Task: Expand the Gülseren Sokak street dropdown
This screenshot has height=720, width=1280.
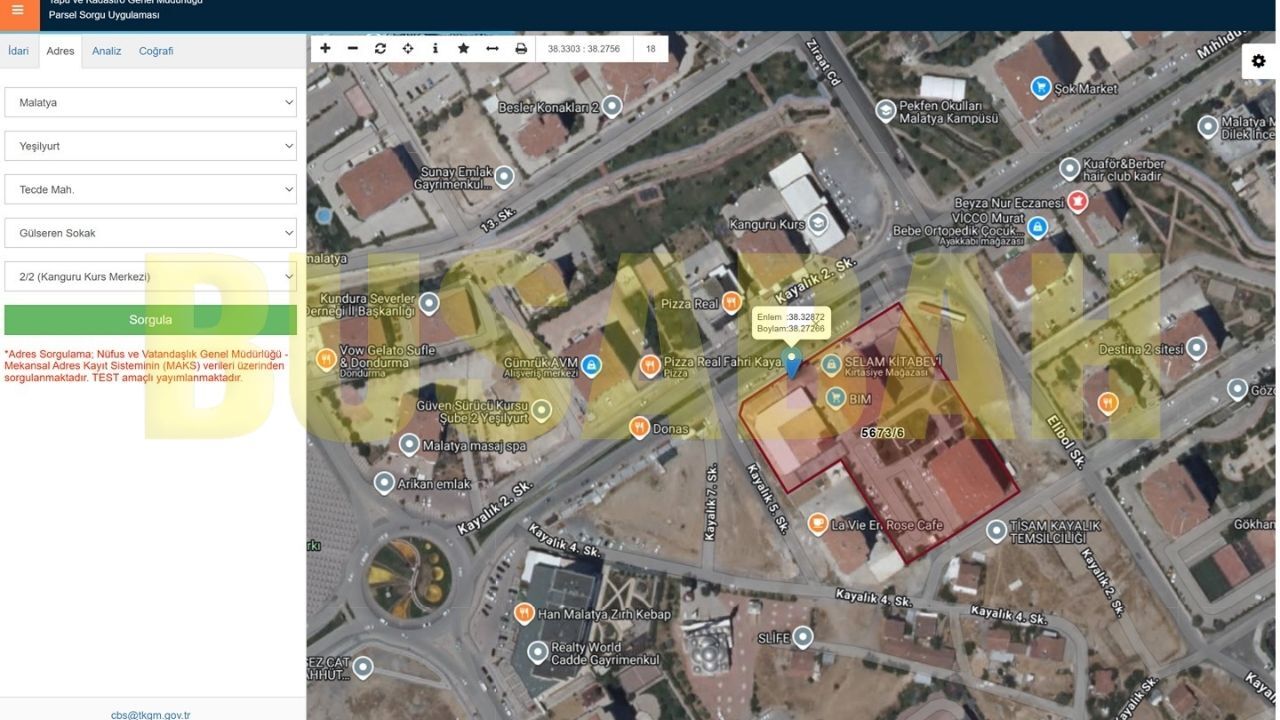Action: tap(150, 233)
